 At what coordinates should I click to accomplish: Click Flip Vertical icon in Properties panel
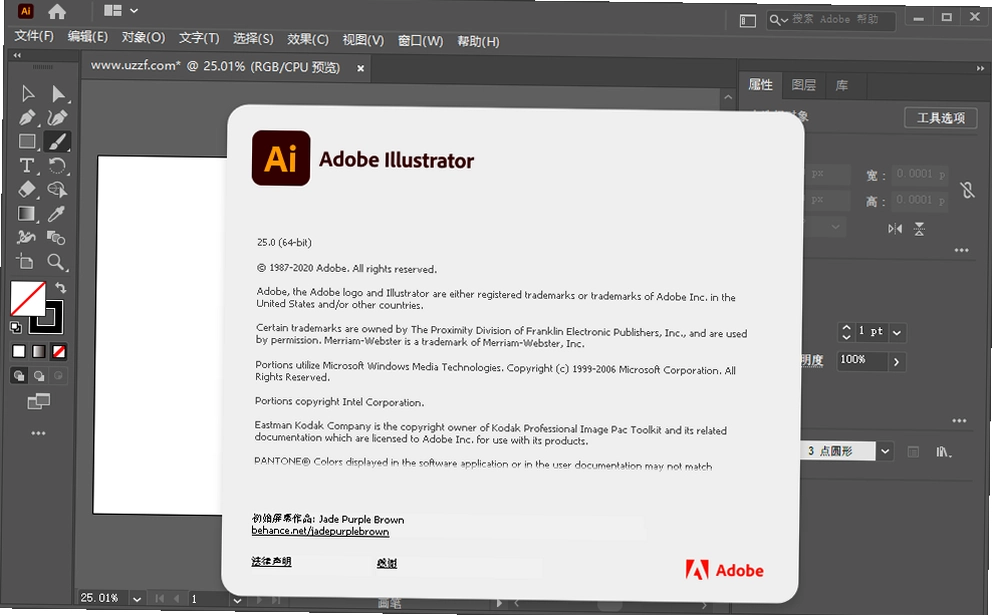click(919, 229)
